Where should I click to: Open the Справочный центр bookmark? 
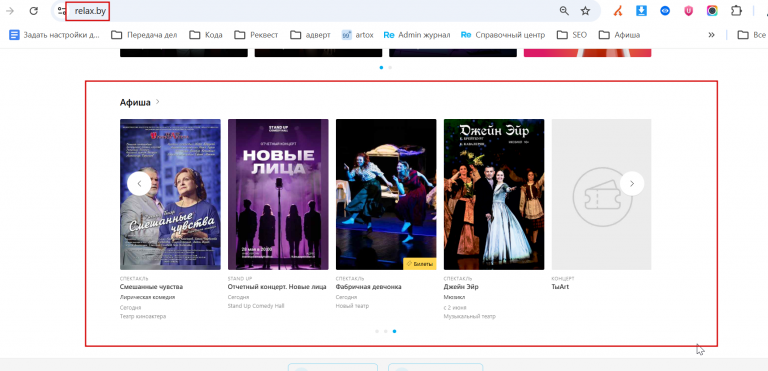pyautogui.click(x=503, y=35)
